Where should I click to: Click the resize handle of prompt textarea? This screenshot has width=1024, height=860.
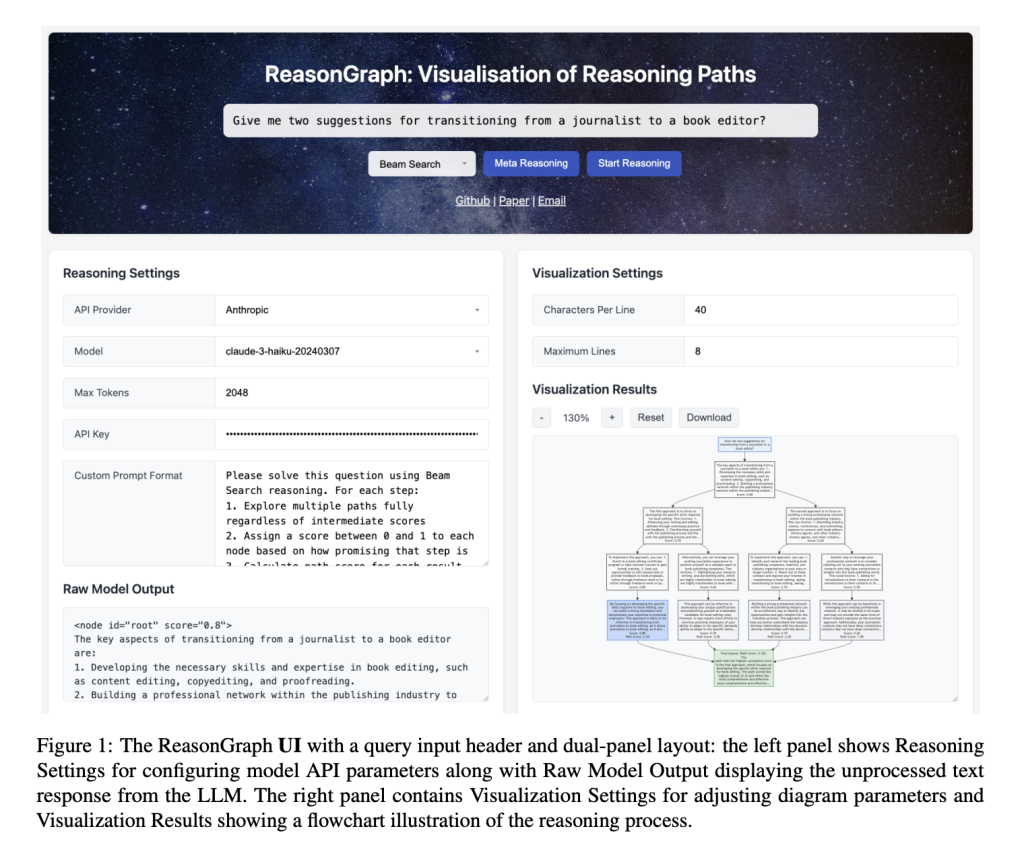pos(485,562)
